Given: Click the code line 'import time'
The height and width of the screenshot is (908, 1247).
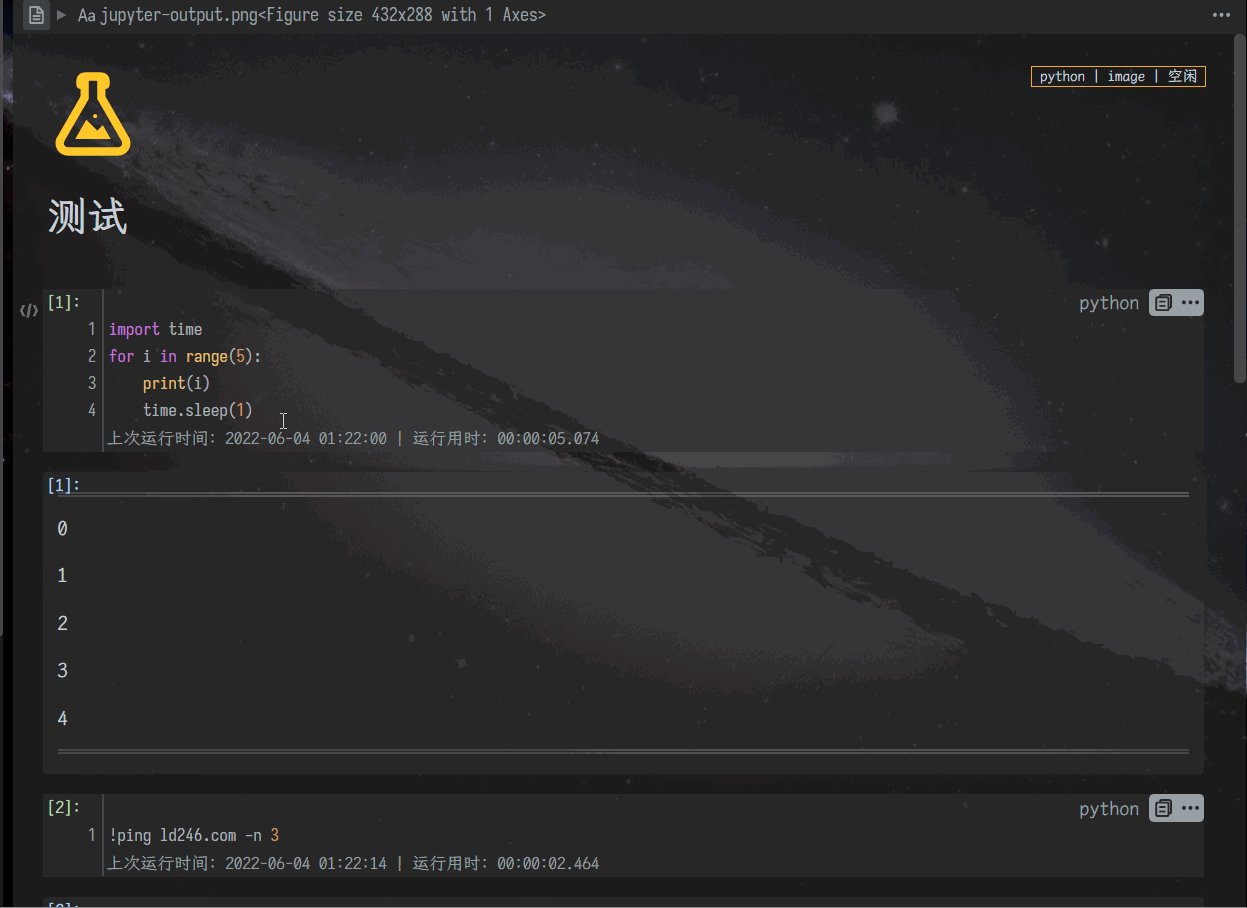Looking at the screenshot, I should click(155, 329).
